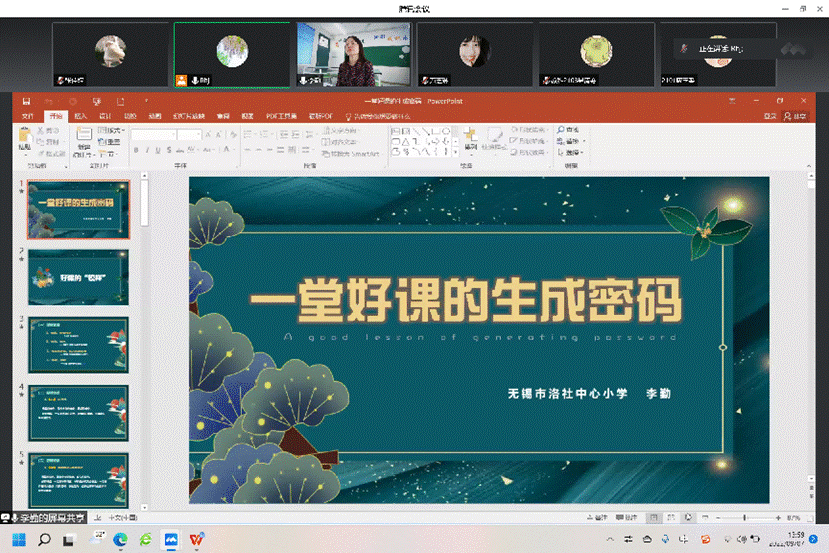The width and height of the screenshot is (829, 553).
Task: Open Tencent Meeting icon on taskbar
Action: coord(171,539)
